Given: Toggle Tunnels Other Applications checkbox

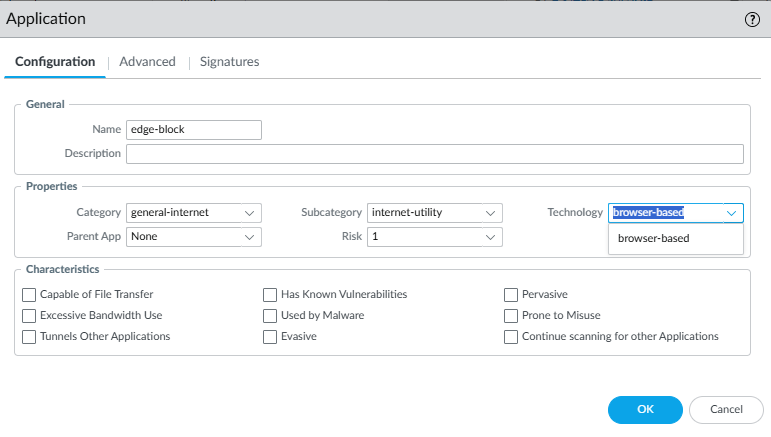Looking at the screenshot, I should click(x=29, y=337).
